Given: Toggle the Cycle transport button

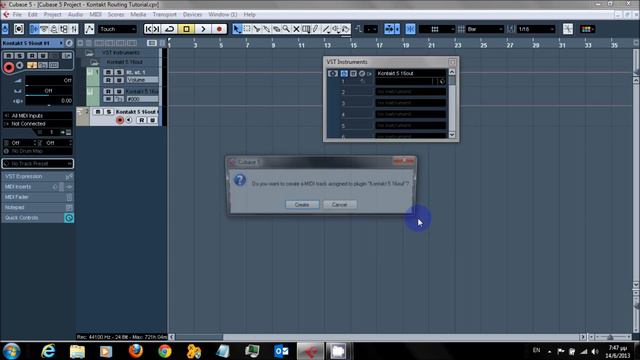Looking at the screenshot, I should (169, 29).
